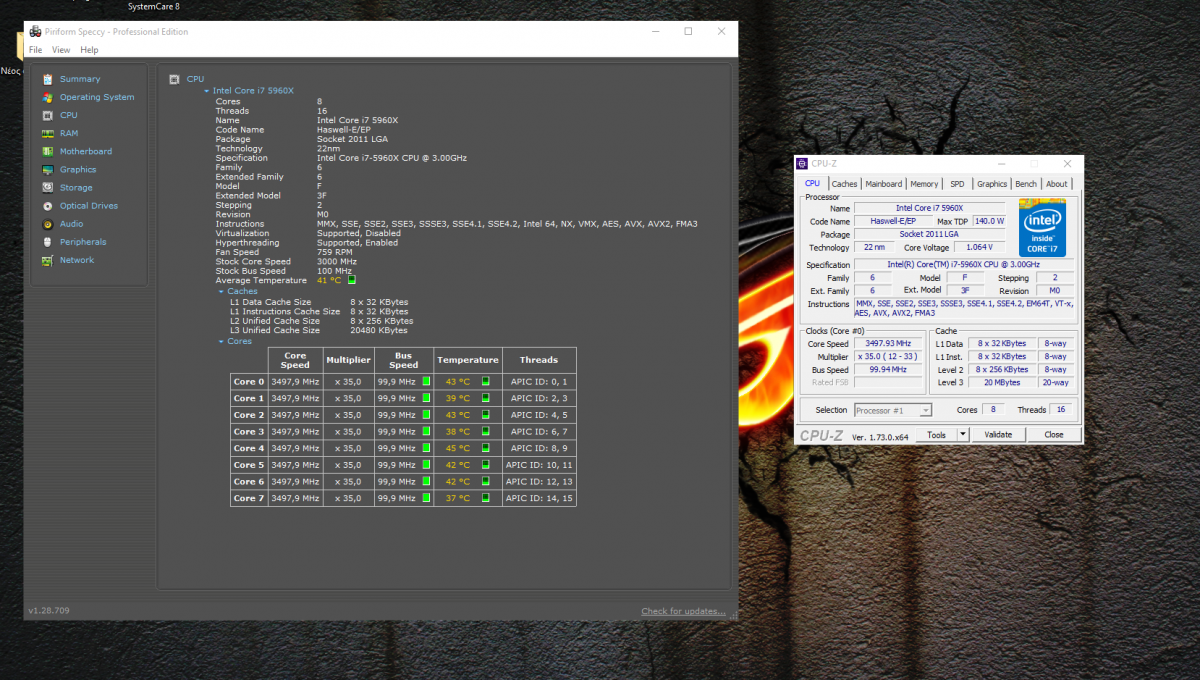Screen dimensions: 1200x680
Task: Click the Tools button in CPU-Z
Action: coord(936,435)
